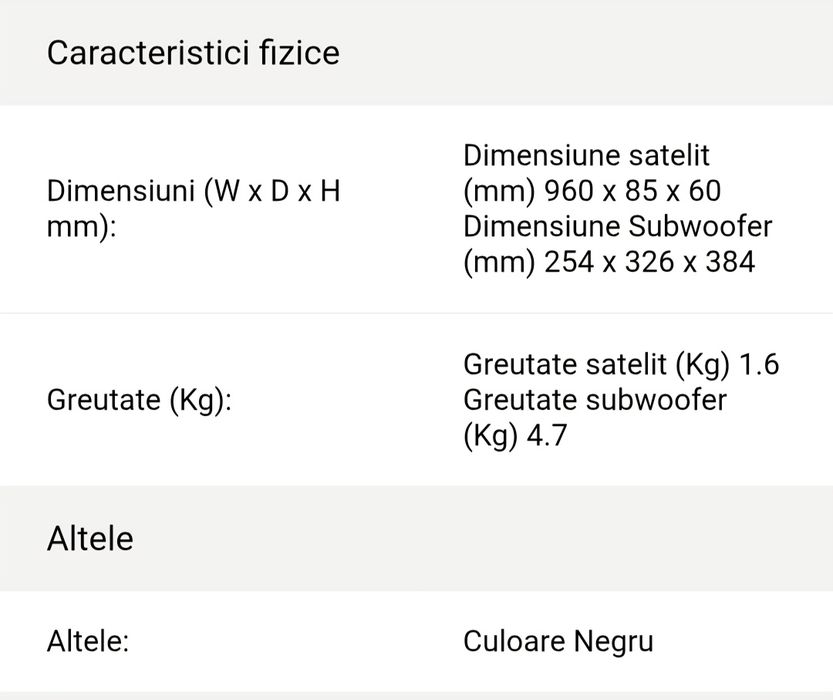The width and height of the screenshot is (833, 700).
Task: Click the Dimensiune satelit text
Action: click(586, 155)
